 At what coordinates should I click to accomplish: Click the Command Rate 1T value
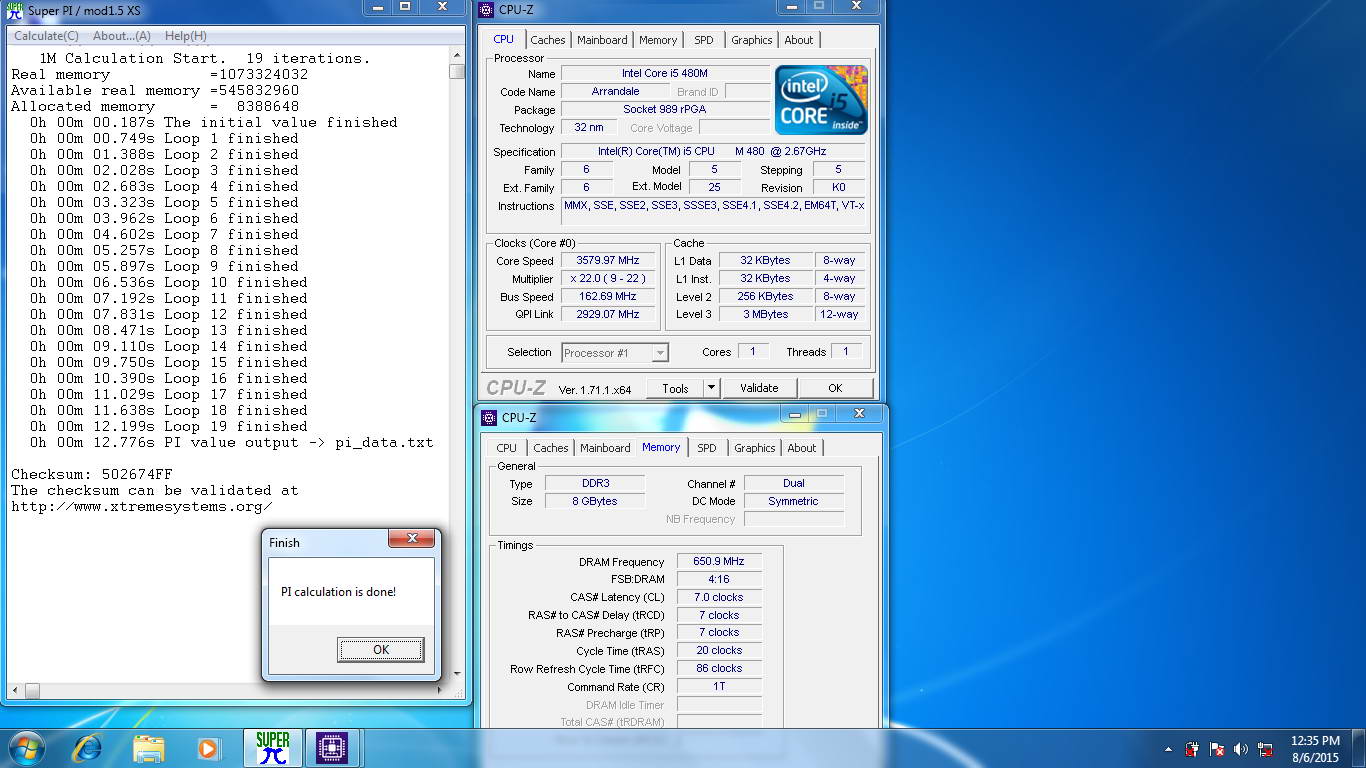click(x=719, y=687)
